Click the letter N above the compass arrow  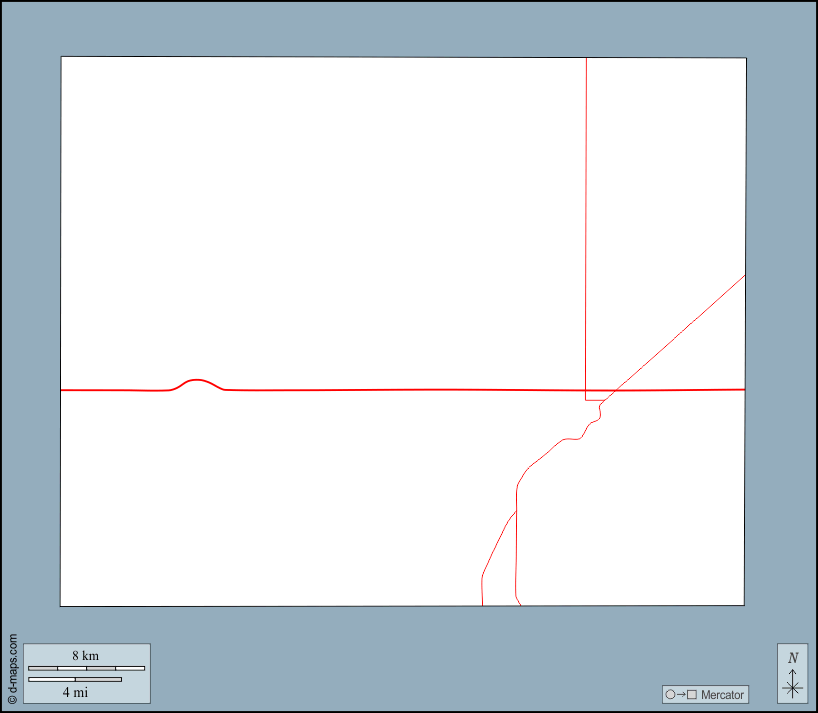tap(793, 658)
